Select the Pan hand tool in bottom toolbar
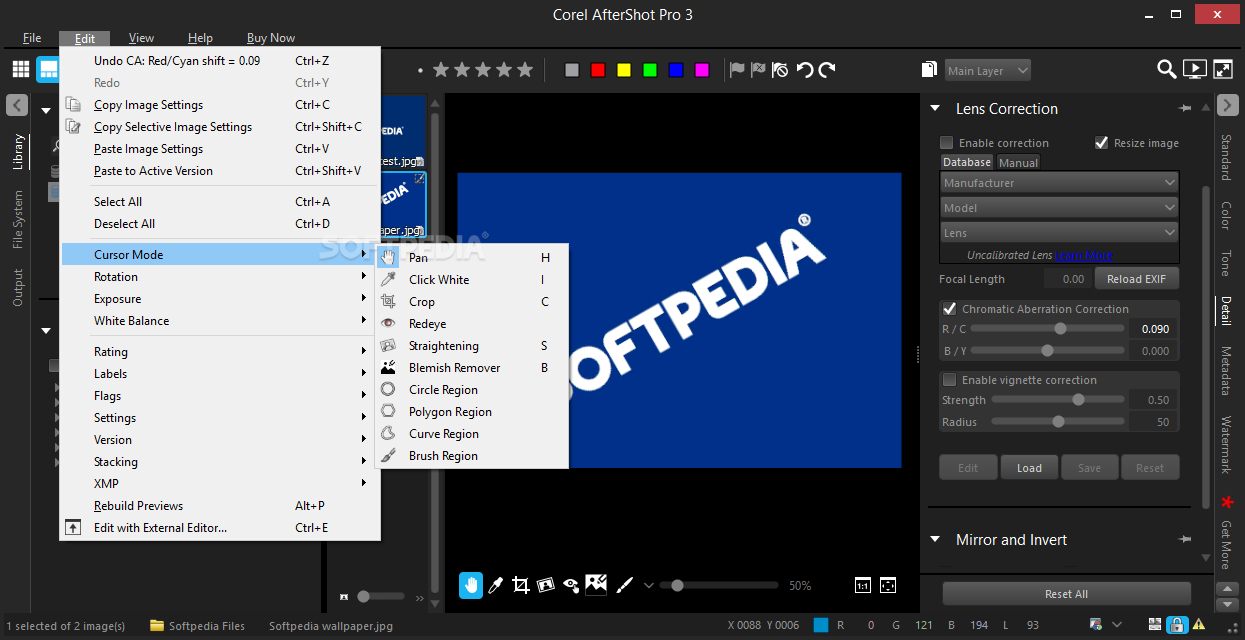Screen dimensions: 1245x640 pos(471,586)
